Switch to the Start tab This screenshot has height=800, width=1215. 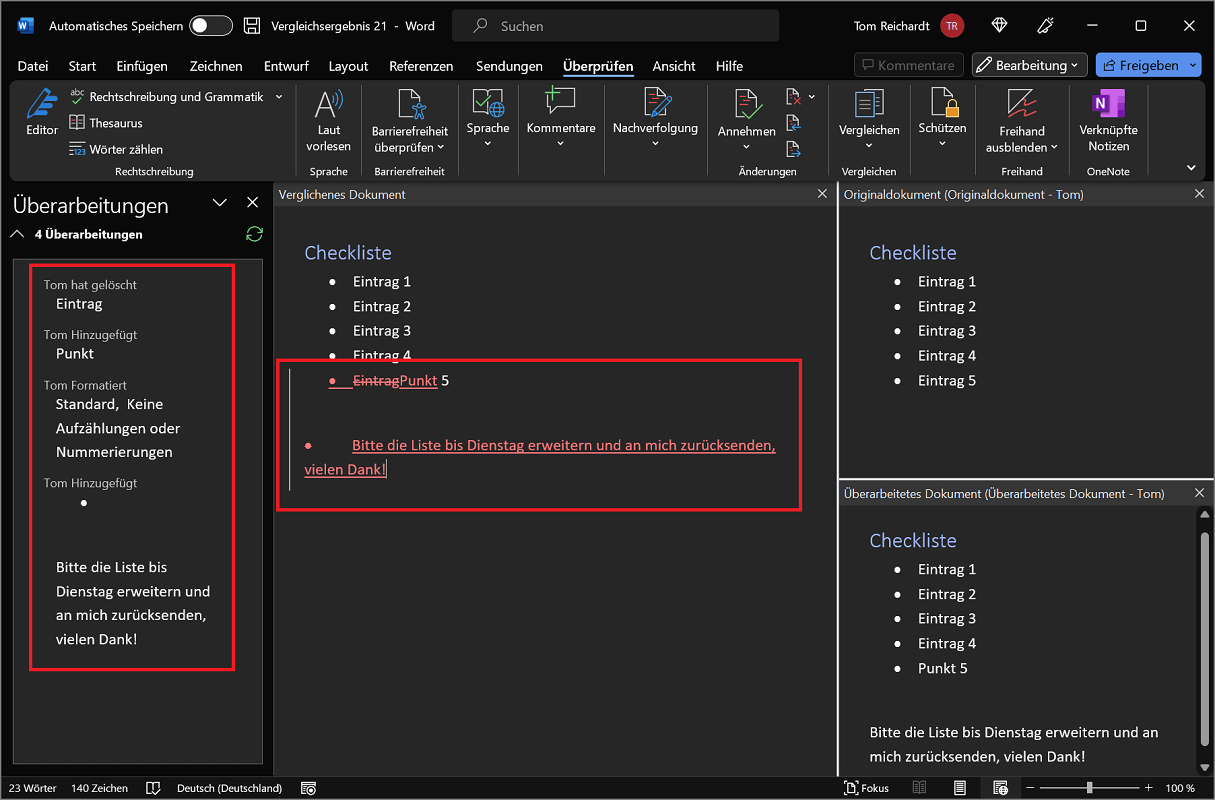(x=82, y=66)
